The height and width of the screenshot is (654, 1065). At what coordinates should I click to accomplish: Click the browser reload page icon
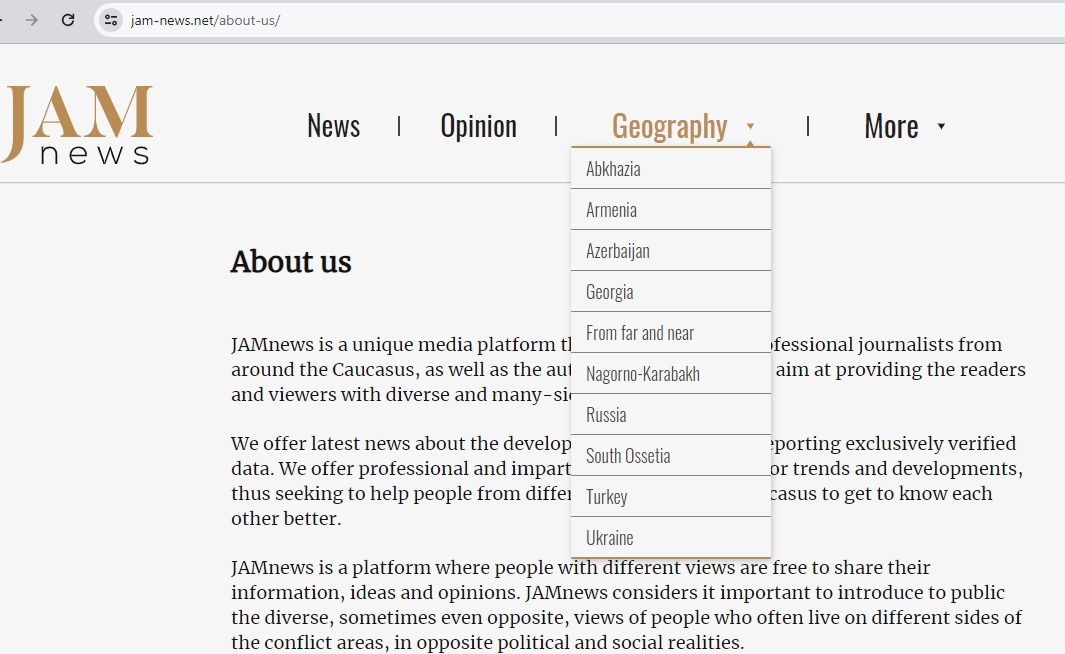[x=68, y=20]
